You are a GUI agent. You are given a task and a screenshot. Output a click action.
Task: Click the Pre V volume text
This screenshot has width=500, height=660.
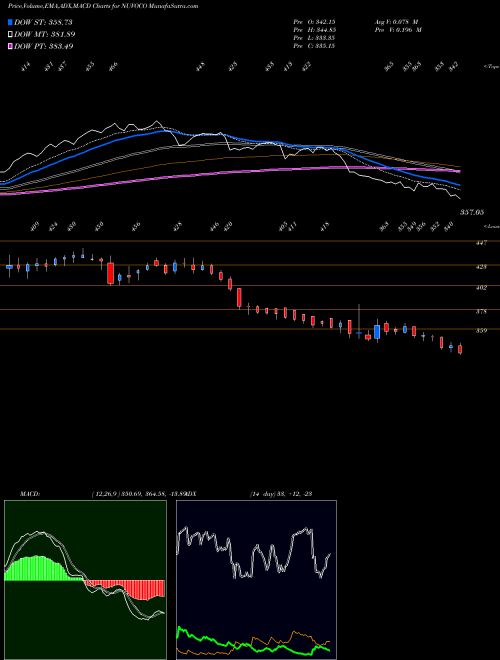398,30
